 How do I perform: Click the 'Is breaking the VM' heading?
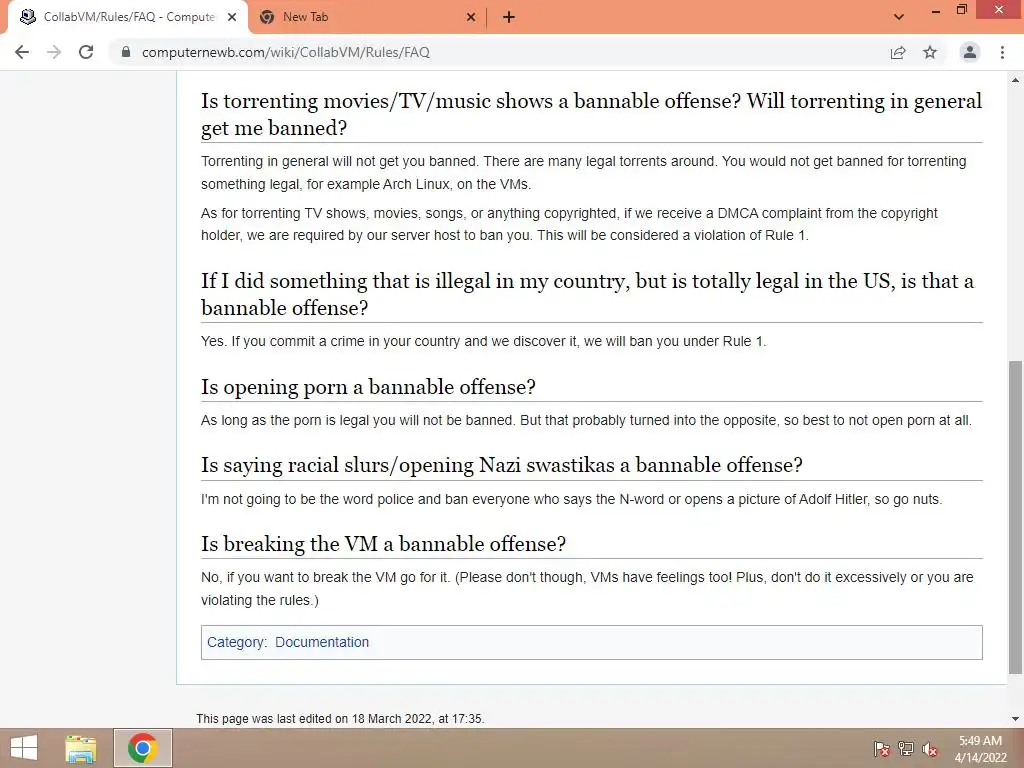(x=383, y=543)
